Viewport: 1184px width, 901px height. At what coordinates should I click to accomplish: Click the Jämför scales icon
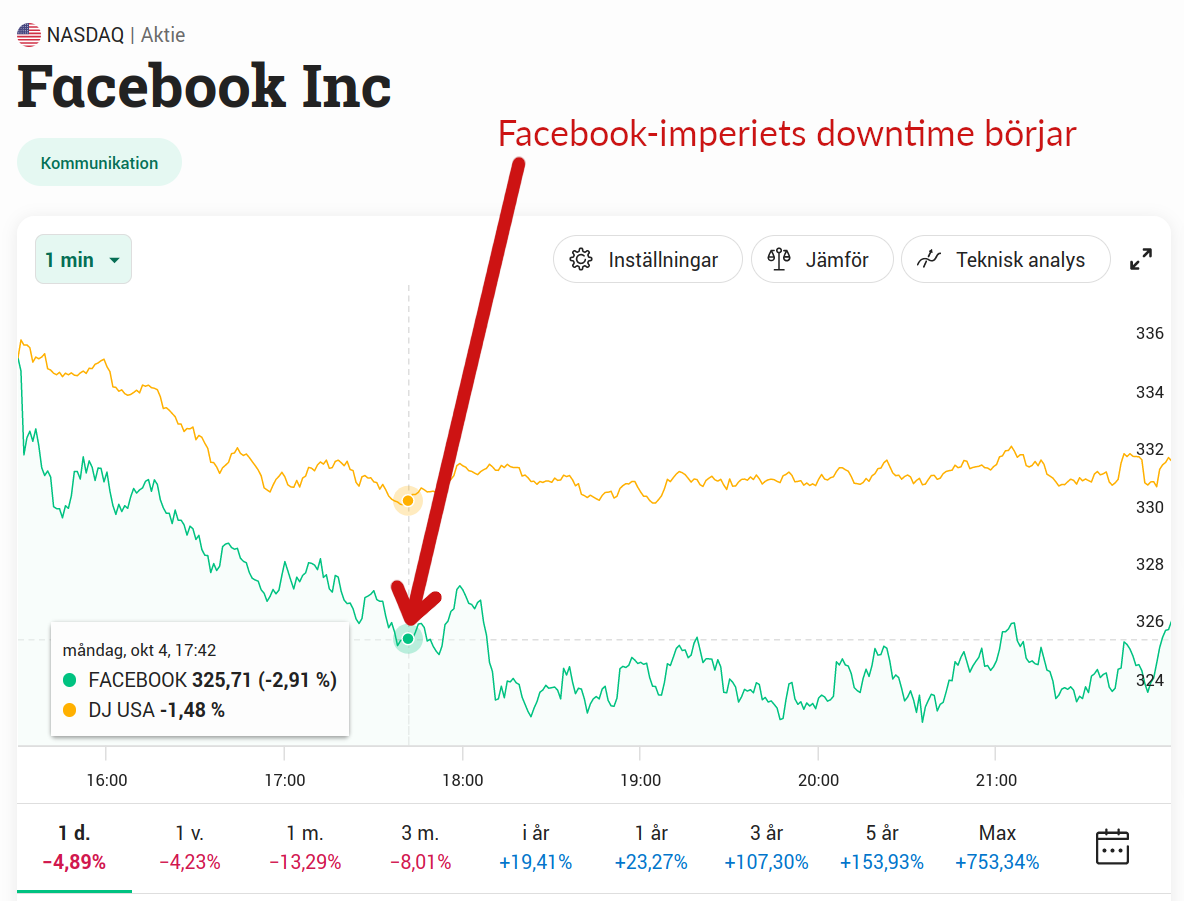pyautogui.click(x=779, y=260)
